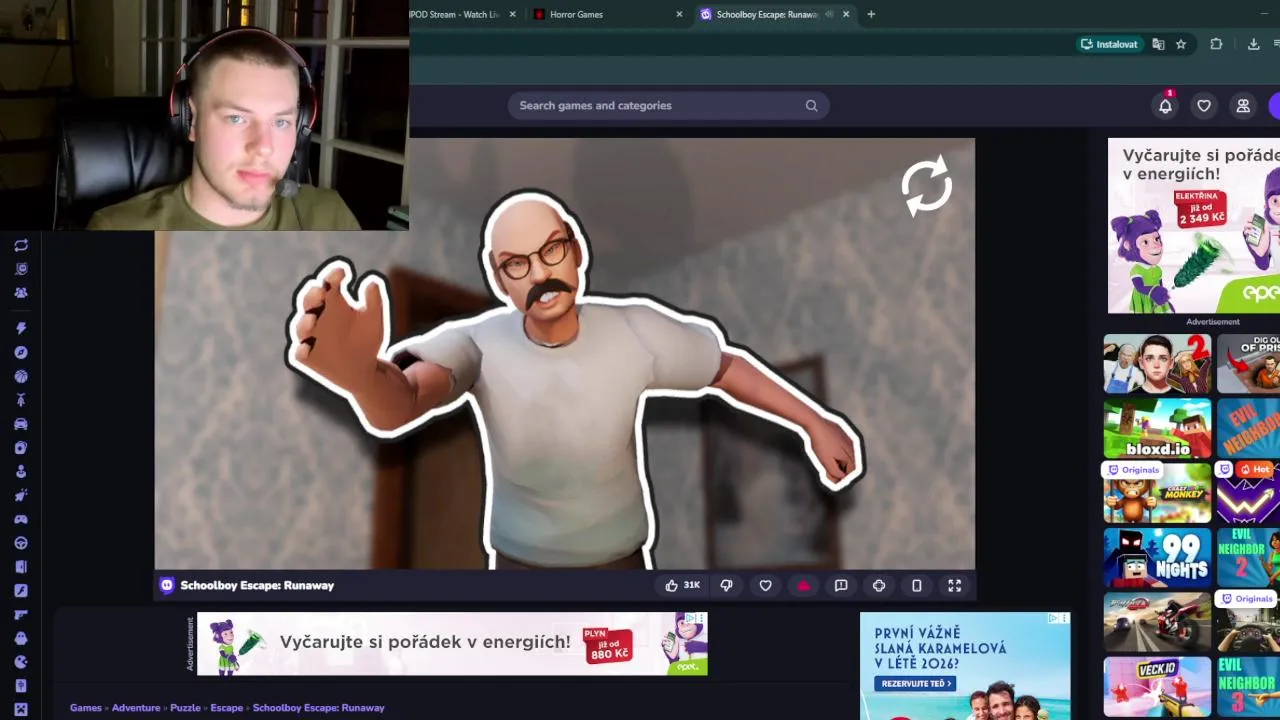Screen dimensions: 1280x720
Task: Open the recently played sidebar icon
Action: [21, 245]
